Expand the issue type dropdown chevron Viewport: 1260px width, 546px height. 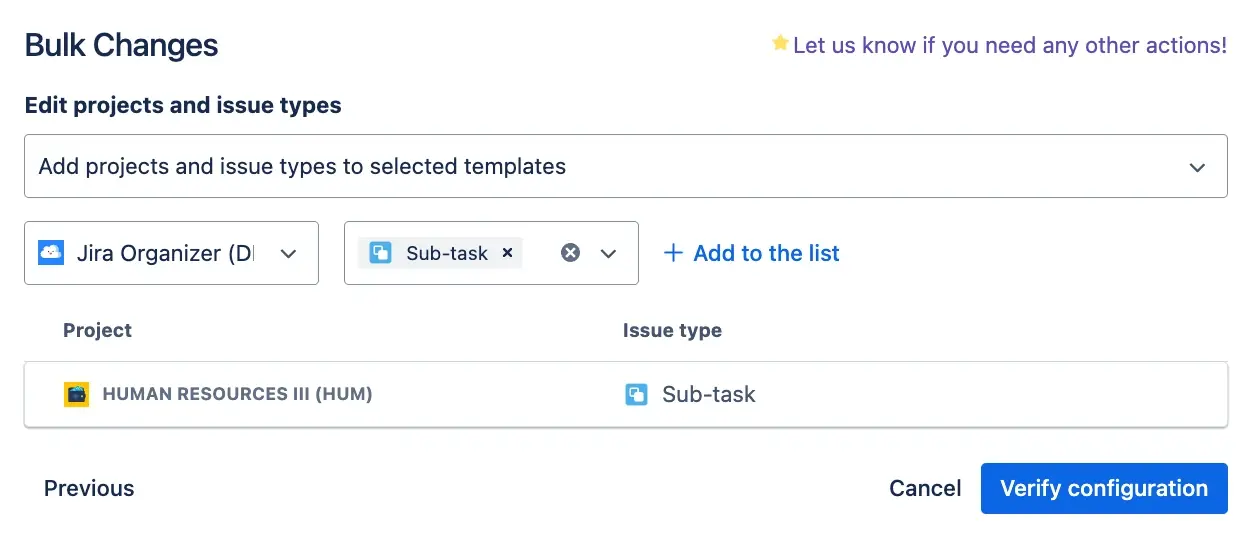pyautogui.click(x=608, y=254)
